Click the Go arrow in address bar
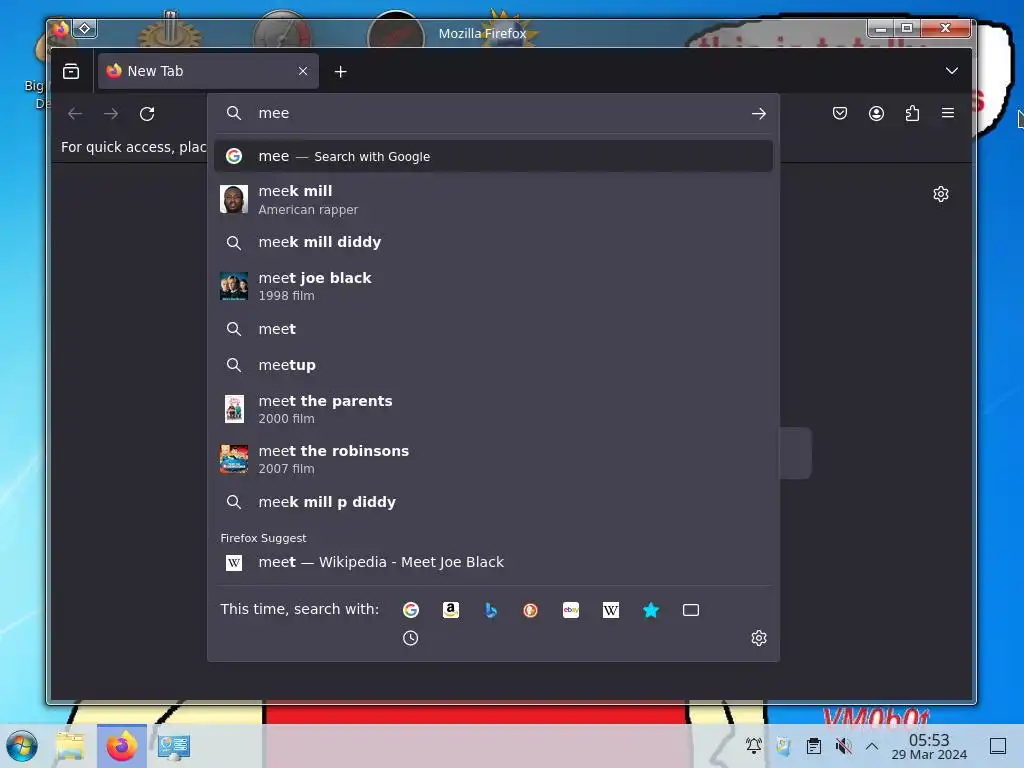Viewport: 1024px width, 768px height. pyautogui.click(x=758, y=114)
